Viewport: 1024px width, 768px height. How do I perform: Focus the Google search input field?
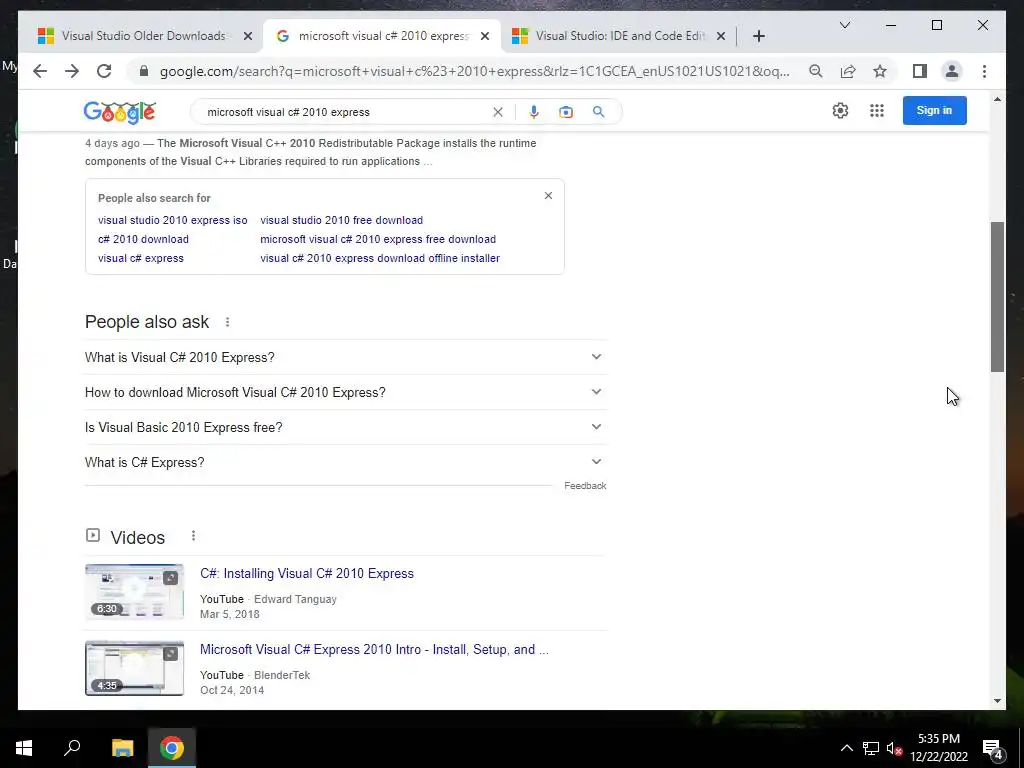pyautogui.click(x=346, y=112)
